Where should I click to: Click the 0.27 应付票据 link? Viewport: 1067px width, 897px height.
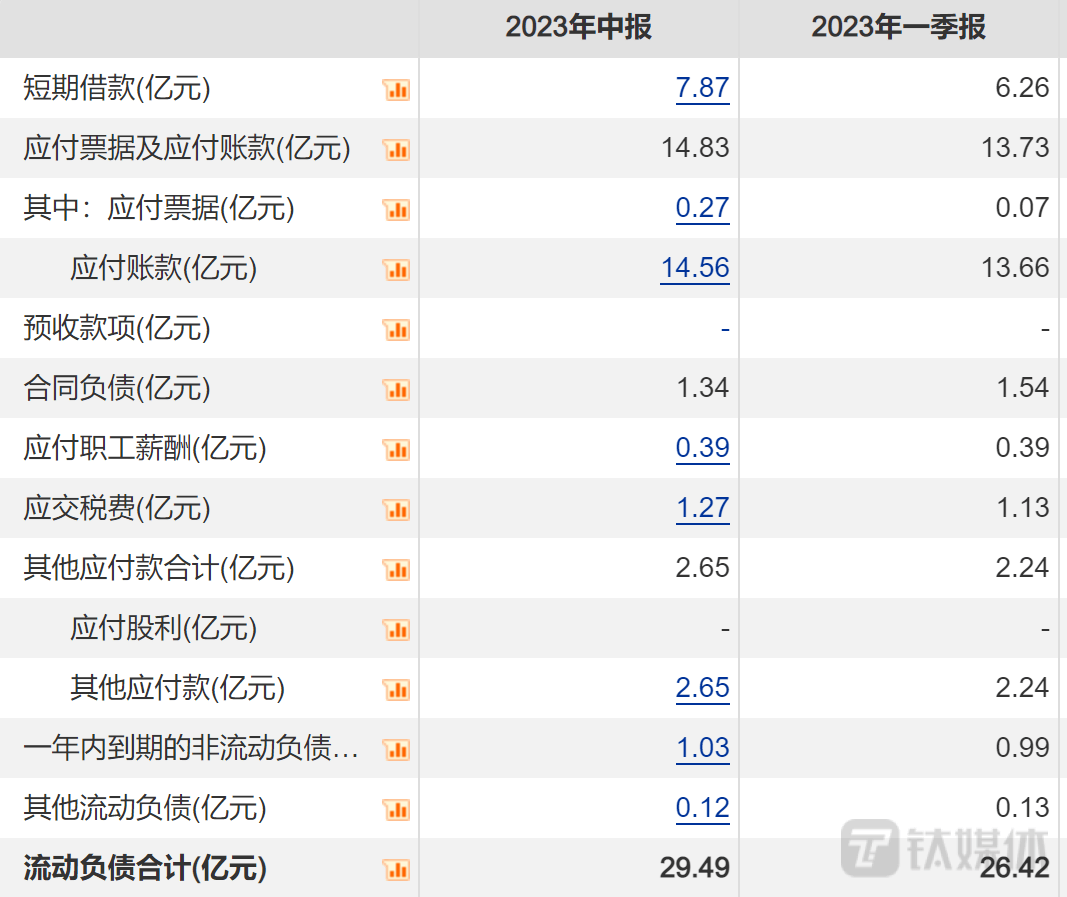click(x=702, y=208)
